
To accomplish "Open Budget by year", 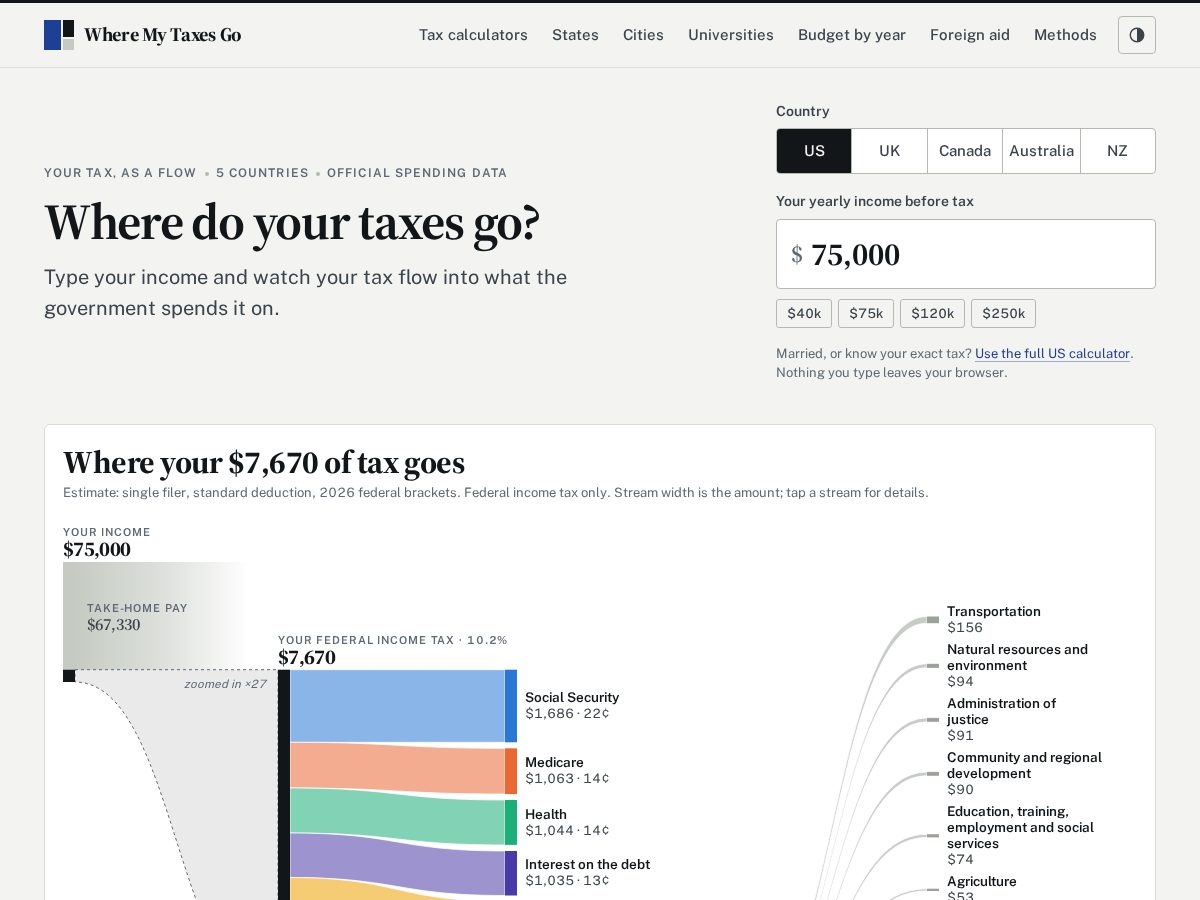I will point(852,35).
